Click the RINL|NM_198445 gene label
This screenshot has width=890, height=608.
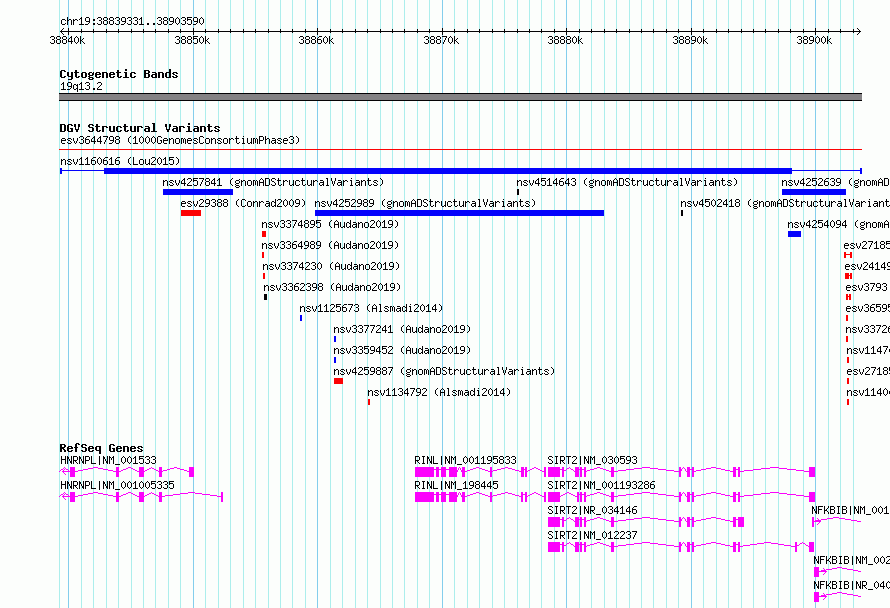coord(456,485)
